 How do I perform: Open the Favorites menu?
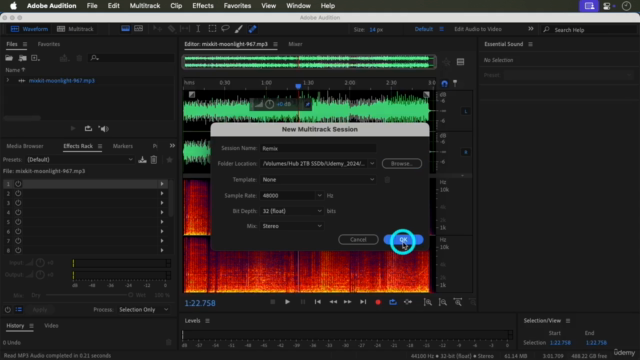(237, 6)
